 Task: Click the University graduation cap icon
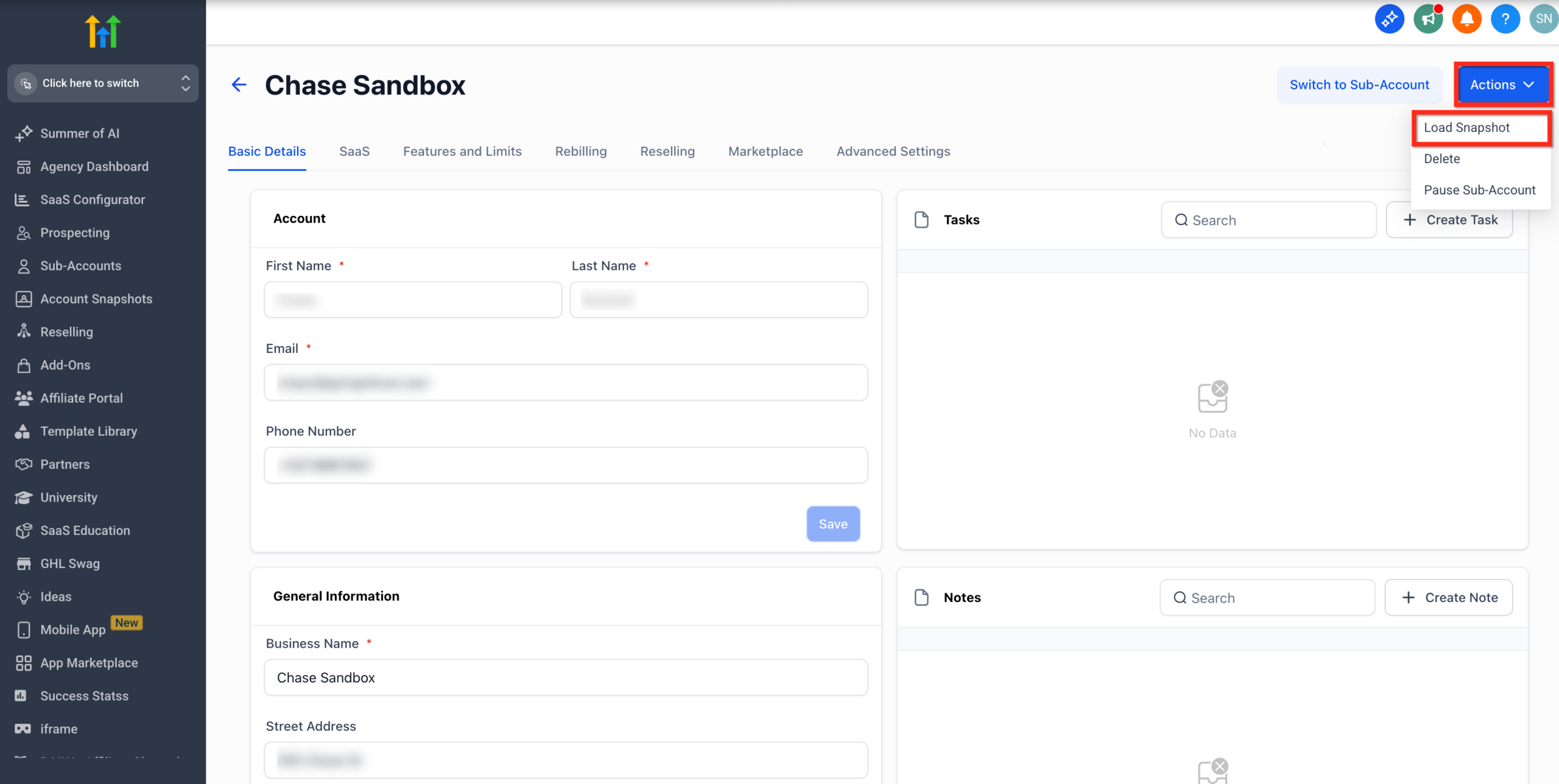24,497
